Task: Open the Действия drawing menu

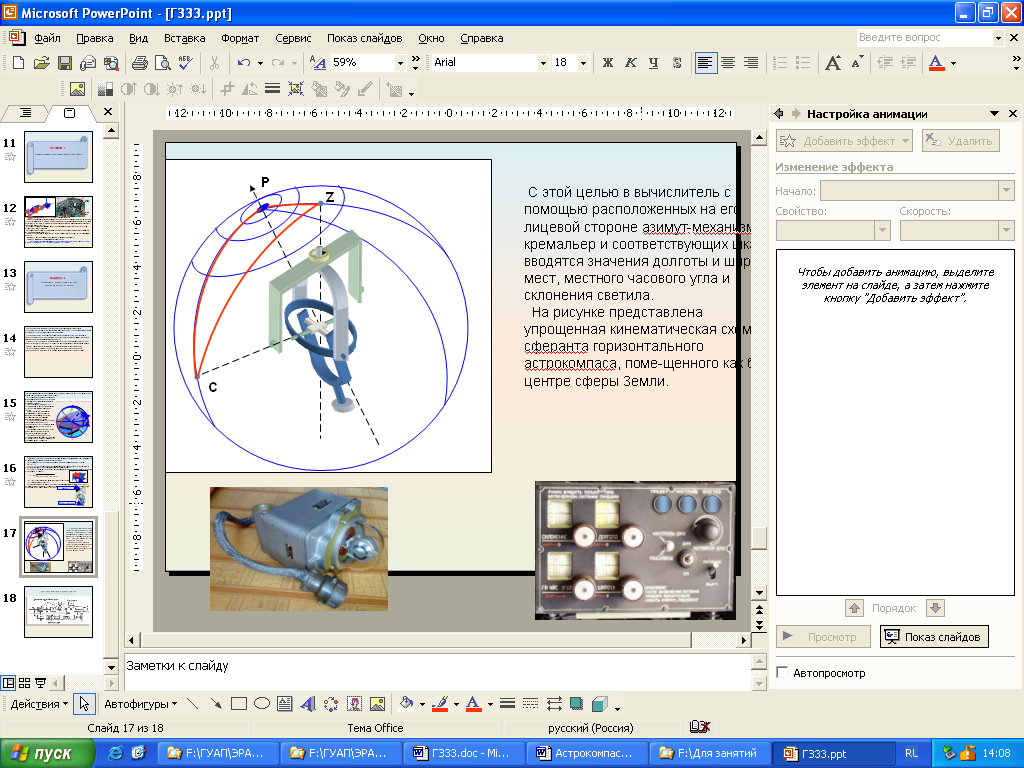Action: 39,704
